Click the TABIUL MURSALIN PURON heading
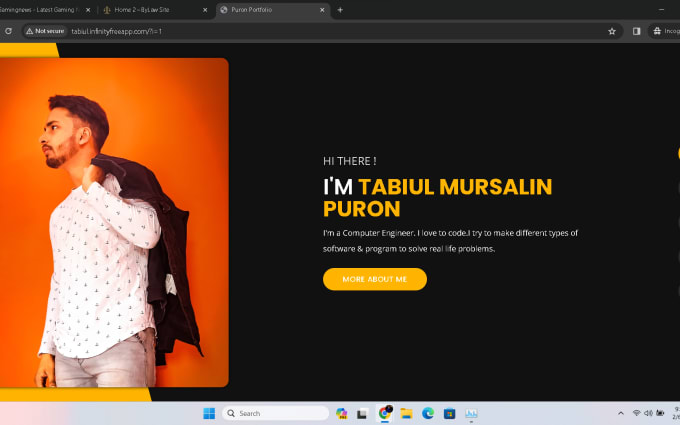The image size is (680, 425). point(438,198)
